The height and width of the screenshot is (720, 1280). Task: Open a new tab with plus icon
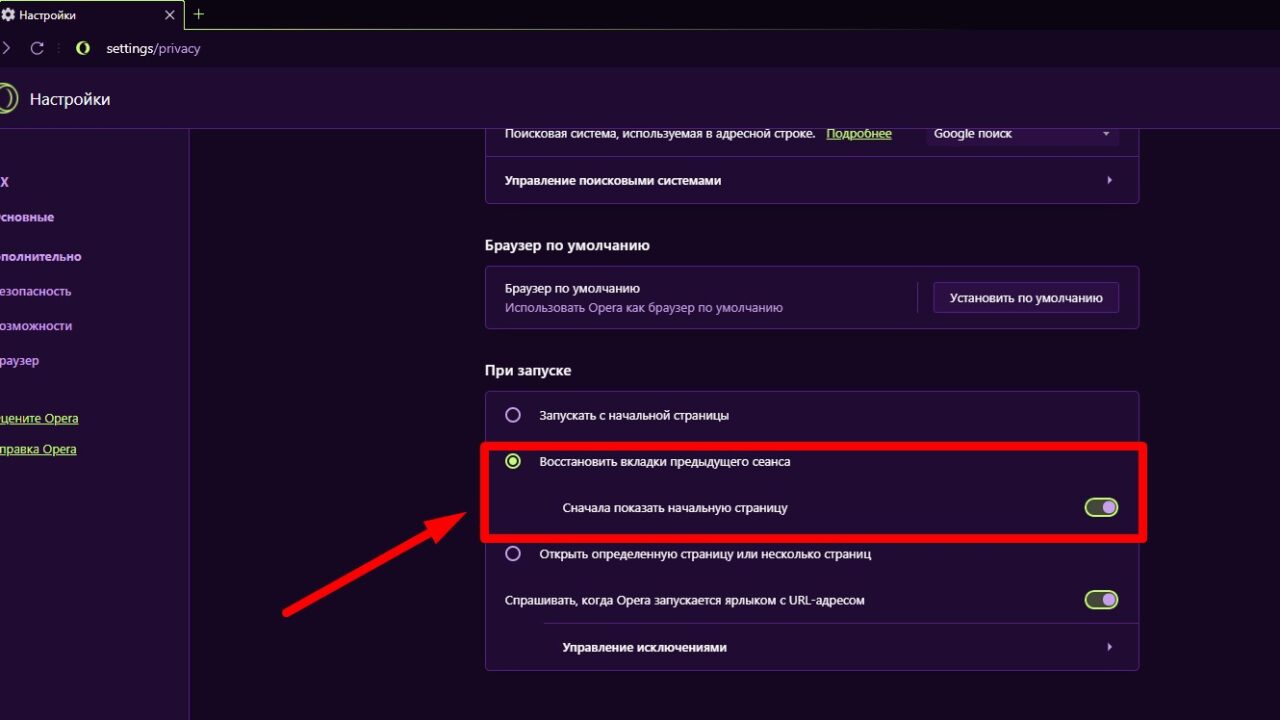coord(198,14)
